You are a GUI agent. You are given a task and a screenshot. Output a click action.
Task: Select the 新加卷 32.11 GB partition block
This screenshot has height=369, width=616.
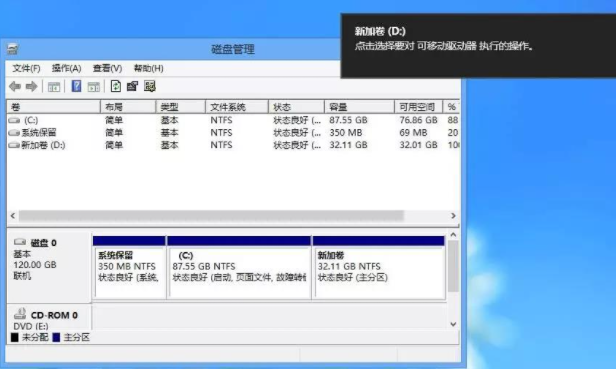click(x=379, y=268)
